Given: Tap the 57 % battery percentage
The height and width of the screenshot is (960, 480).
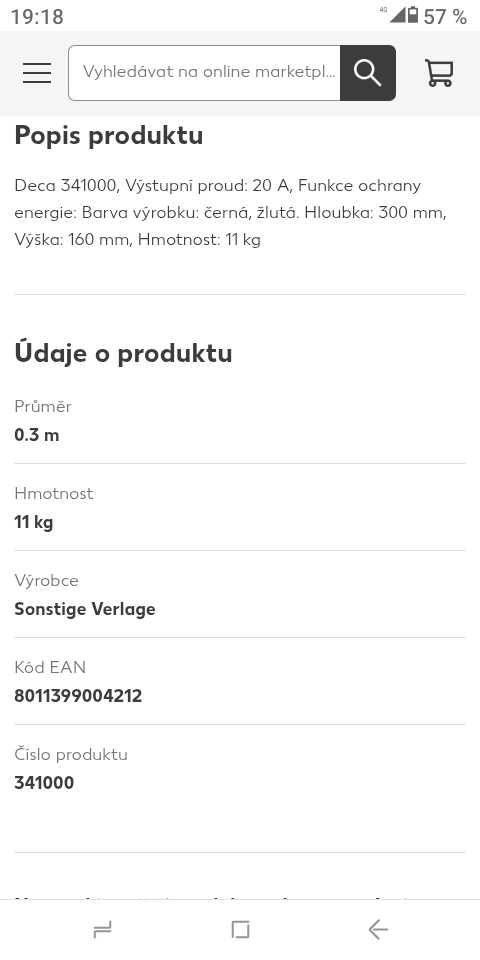Looking at the screenshot, I should point(445,17).
